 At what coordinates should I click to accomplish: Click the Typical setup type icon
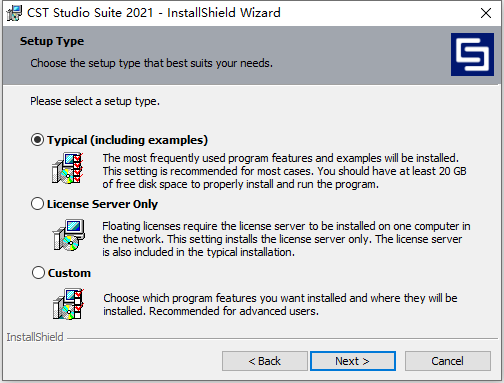click(x=68, y=168)
